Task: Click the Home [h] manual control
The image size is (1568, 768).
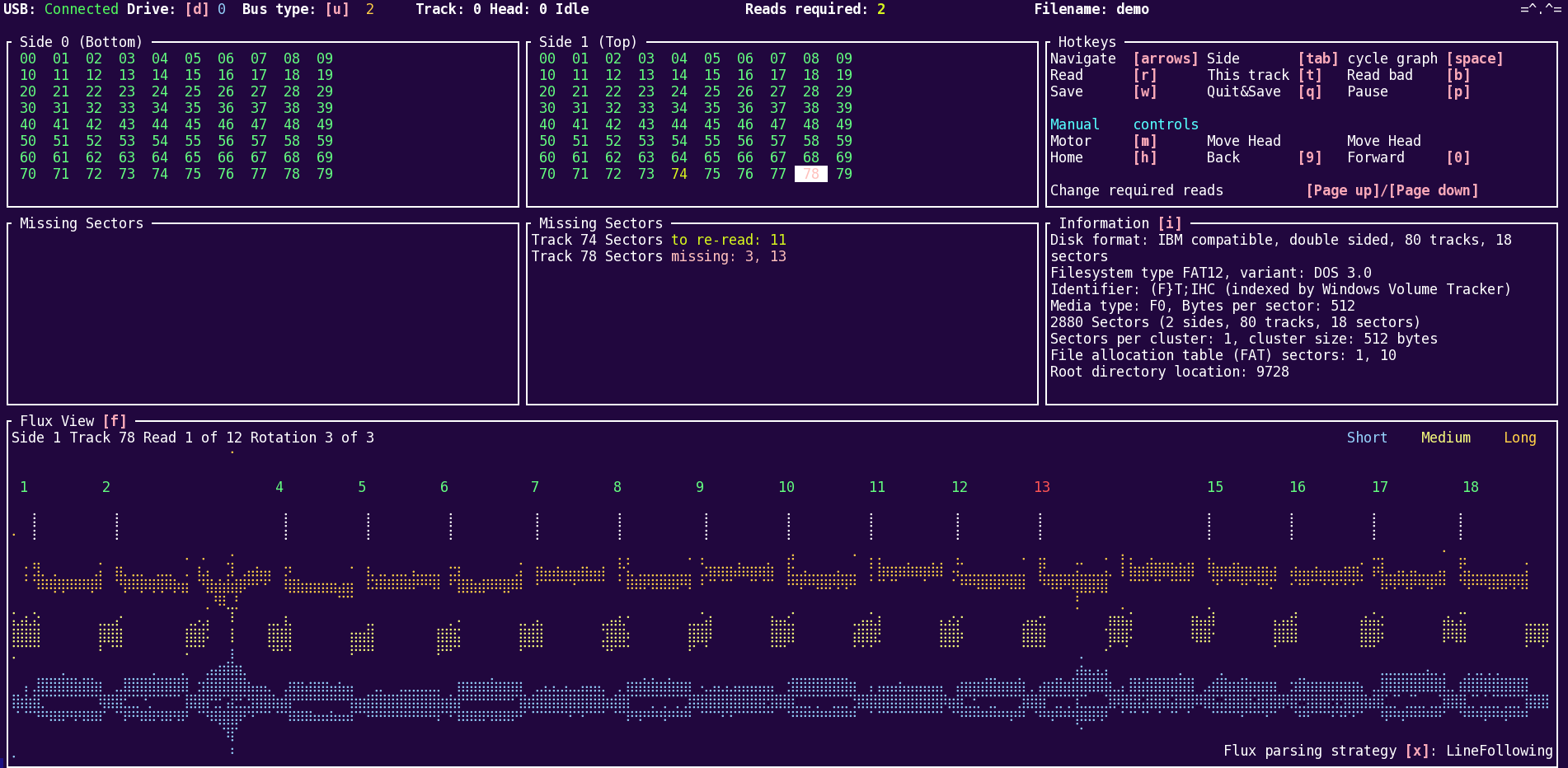Action: tap(1145, 157)
